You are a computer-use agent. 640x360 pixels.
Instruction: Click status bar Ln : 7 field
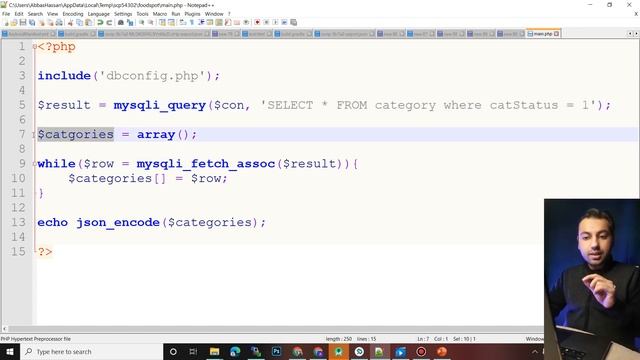point(423,339)
